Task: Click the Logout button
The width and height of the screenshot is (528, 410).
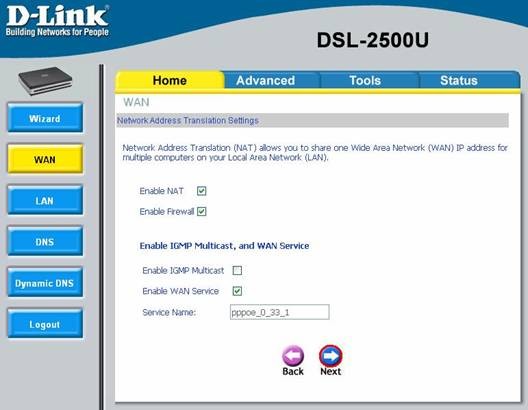Action: click(45, 324)
